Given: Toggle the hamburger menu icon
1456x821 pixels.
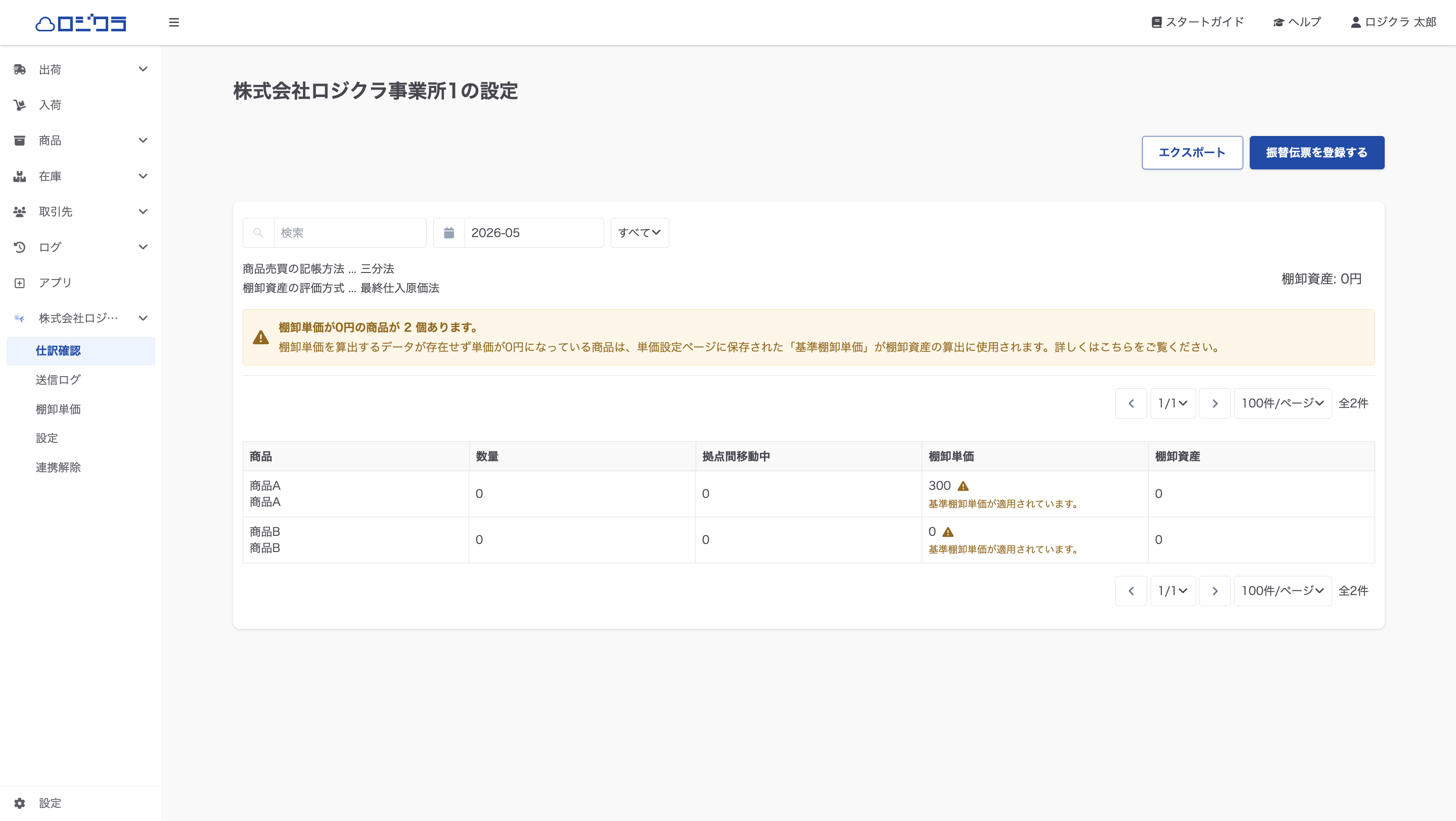Looking at the screenshot, I should coord(173,23).
